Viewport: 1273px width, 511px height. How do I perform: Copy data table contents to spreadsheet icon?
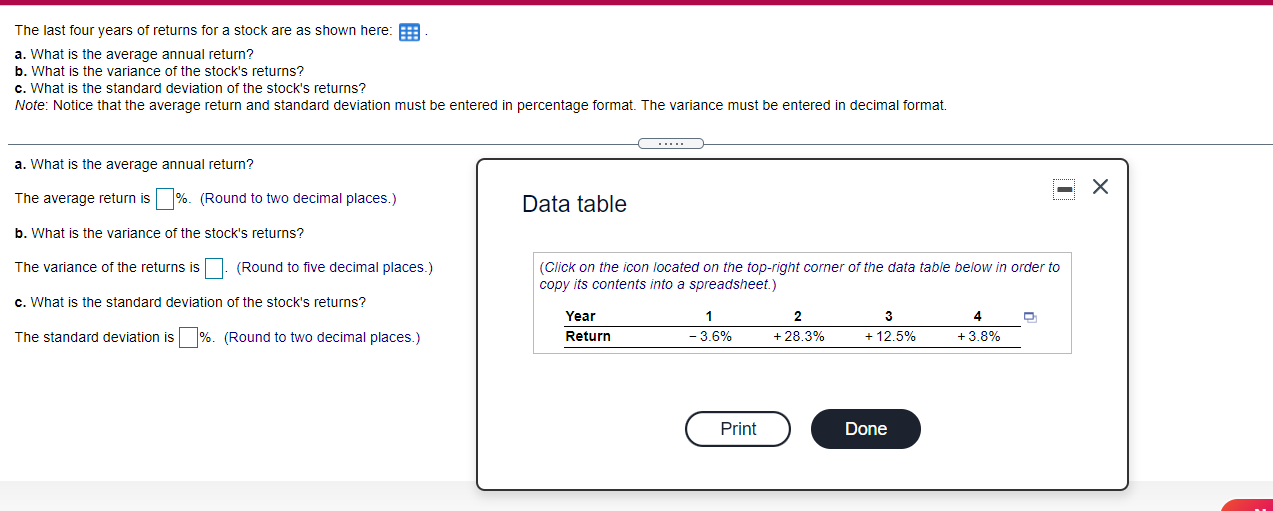point(1030,317)
